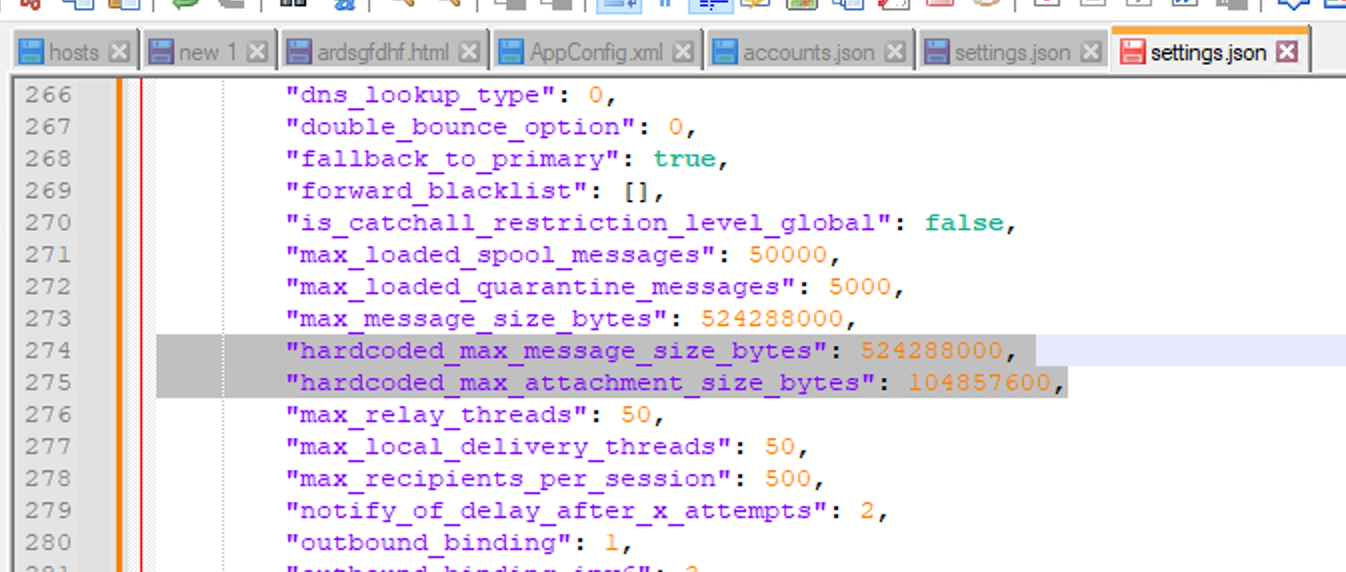Close the active unsaved settings.json tab

[1287, 52]
